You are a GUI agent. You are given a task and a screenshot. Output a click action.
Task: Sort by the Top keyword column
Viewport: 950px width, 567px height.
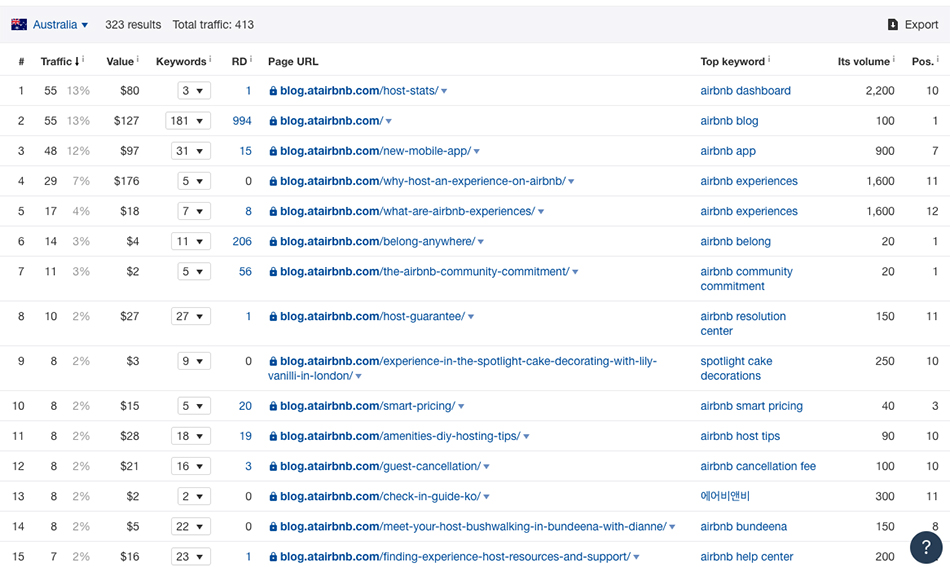(x=732, y=61)
